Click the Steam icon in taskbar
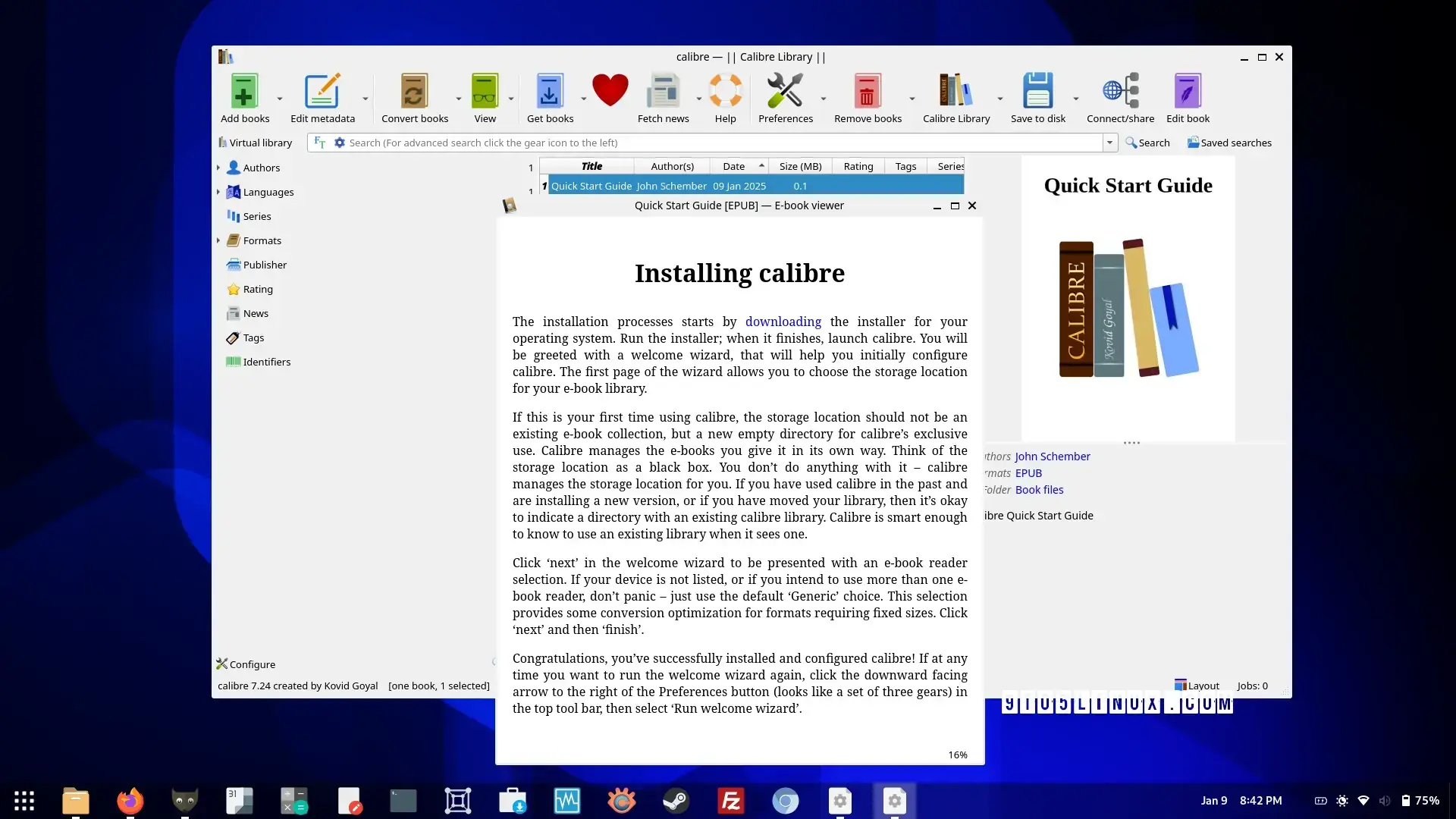Viewport: 1456px width, 819px height. [676, 799]
